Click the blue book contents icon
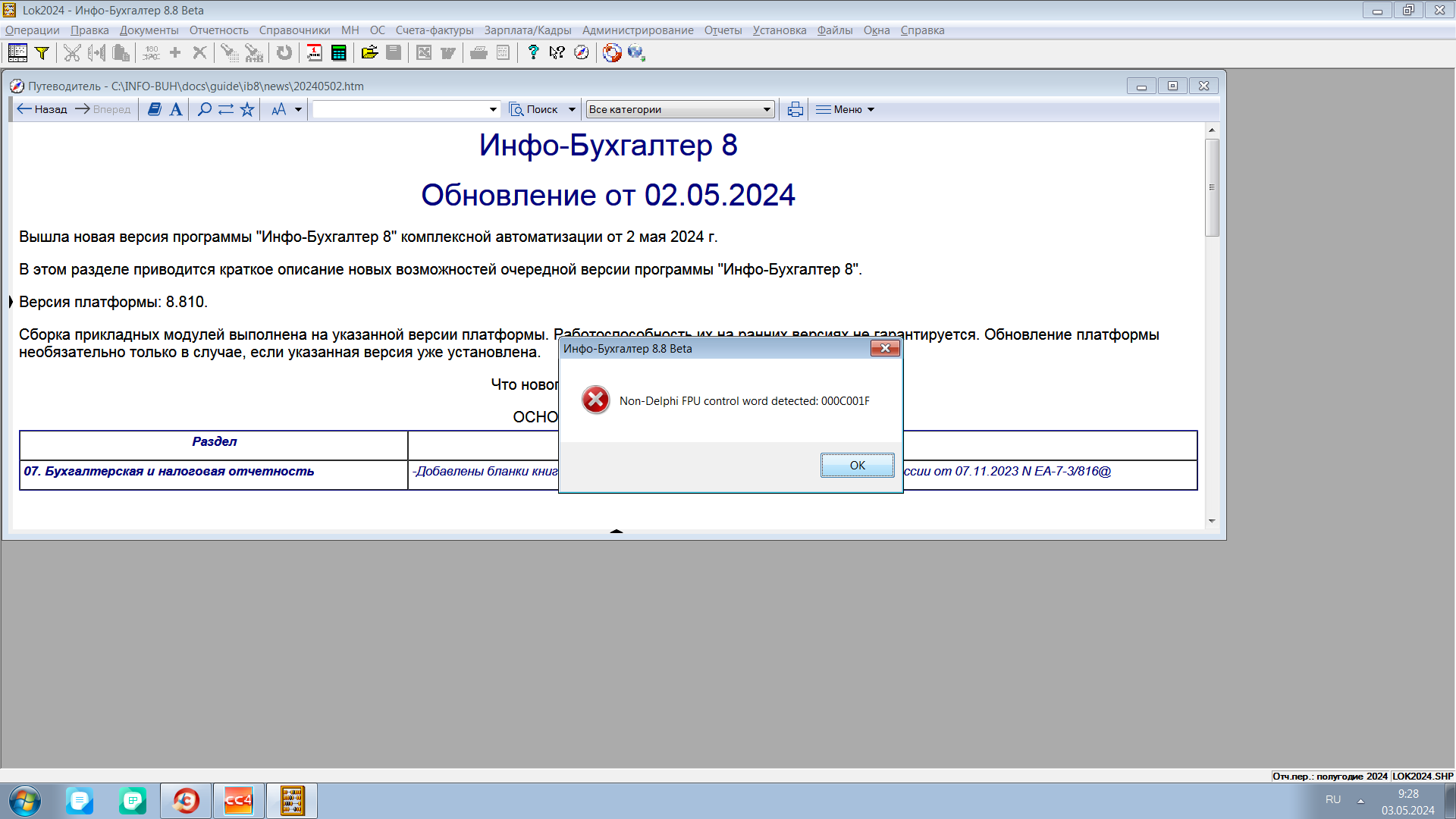Image resolution: width=1456 pixels, height=819 pixels. (x=155, y=109)
